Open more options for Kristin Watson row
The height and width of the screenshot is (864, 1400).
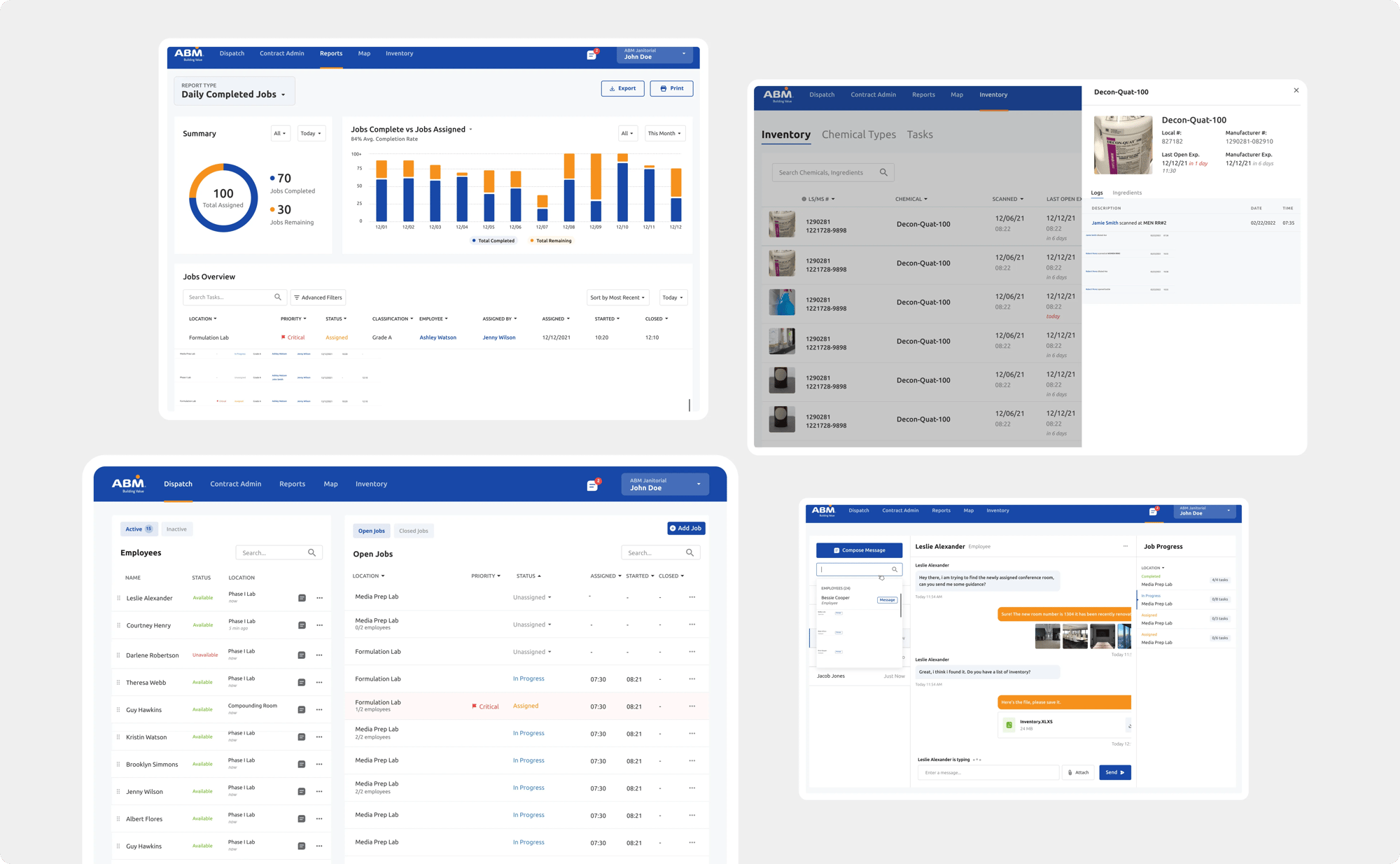point(319,737)
